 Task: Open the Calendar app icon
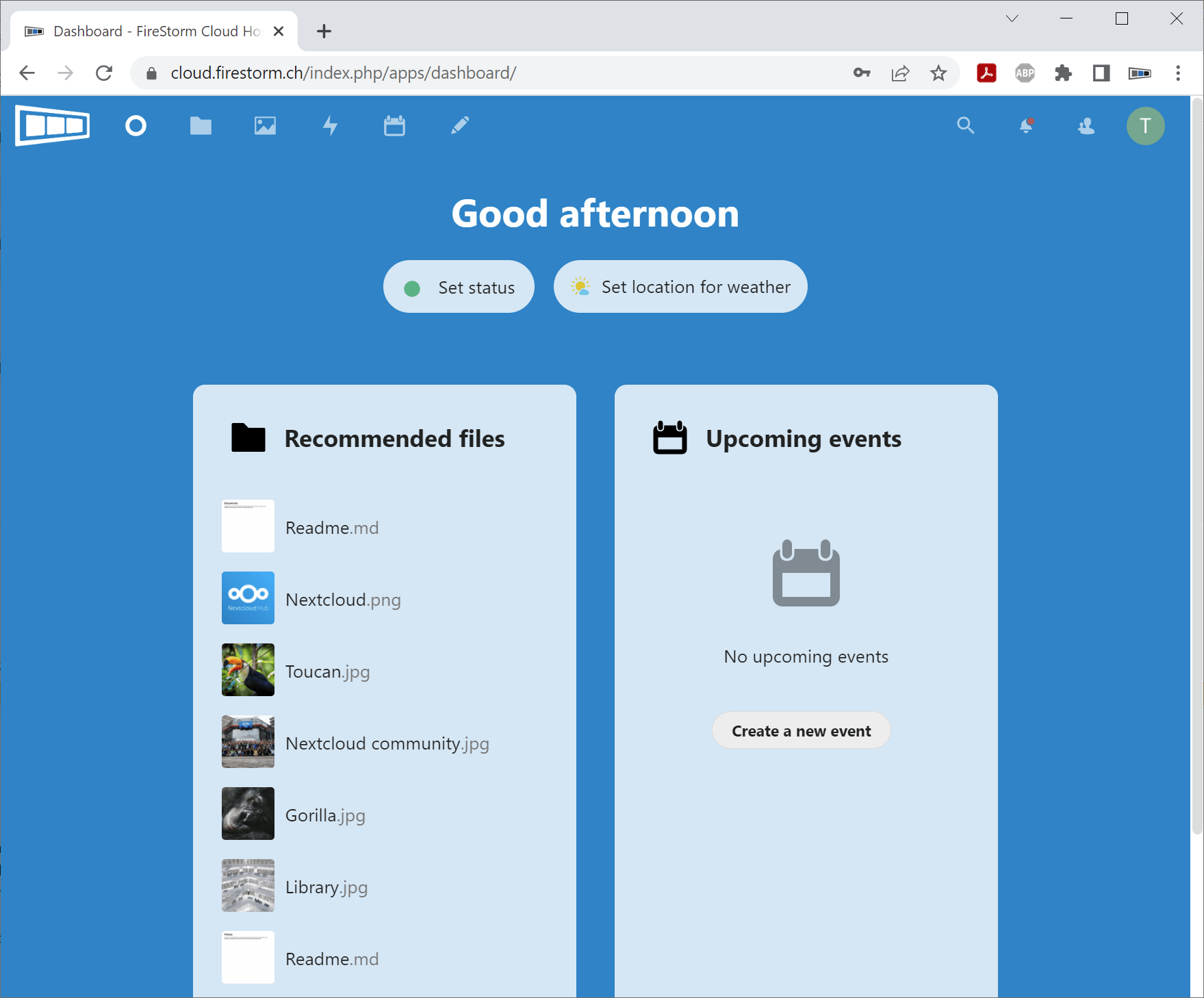pos(394,126)
